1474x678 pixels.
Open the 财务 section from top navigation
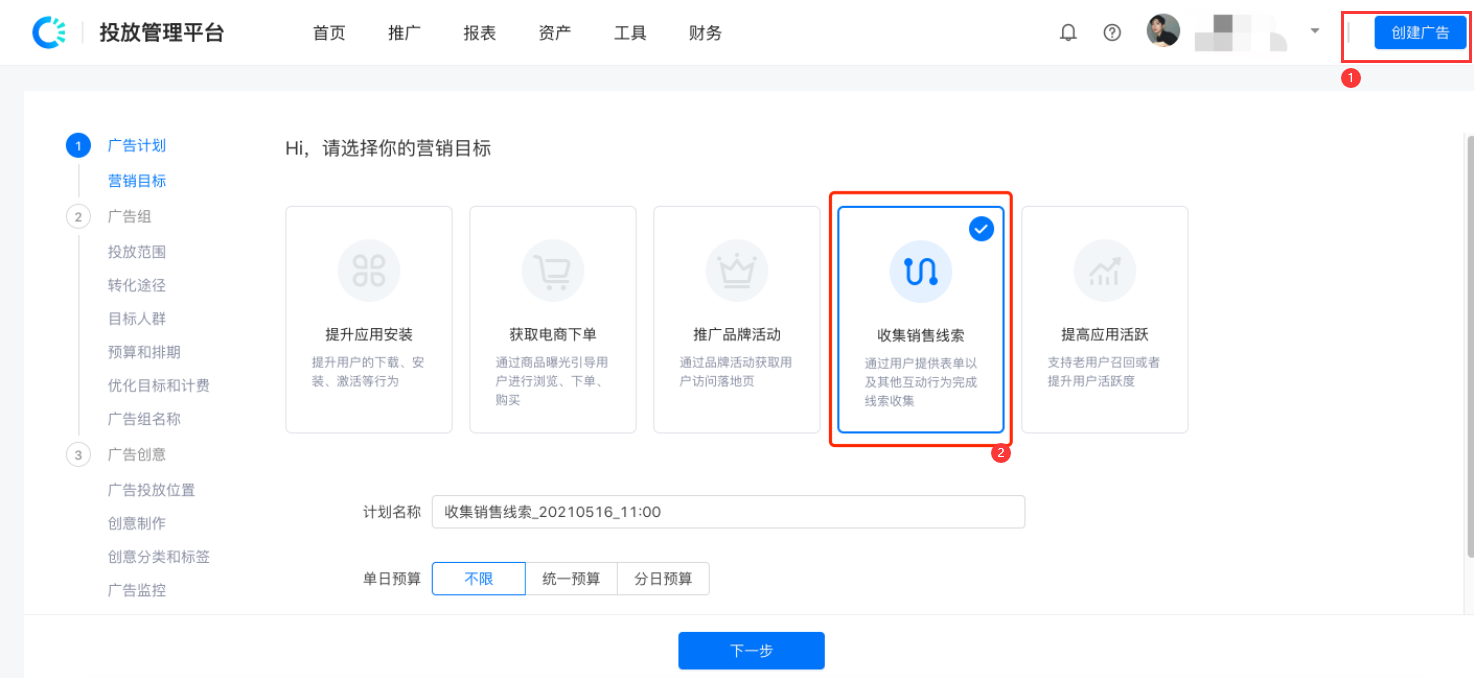click(704, 32)
